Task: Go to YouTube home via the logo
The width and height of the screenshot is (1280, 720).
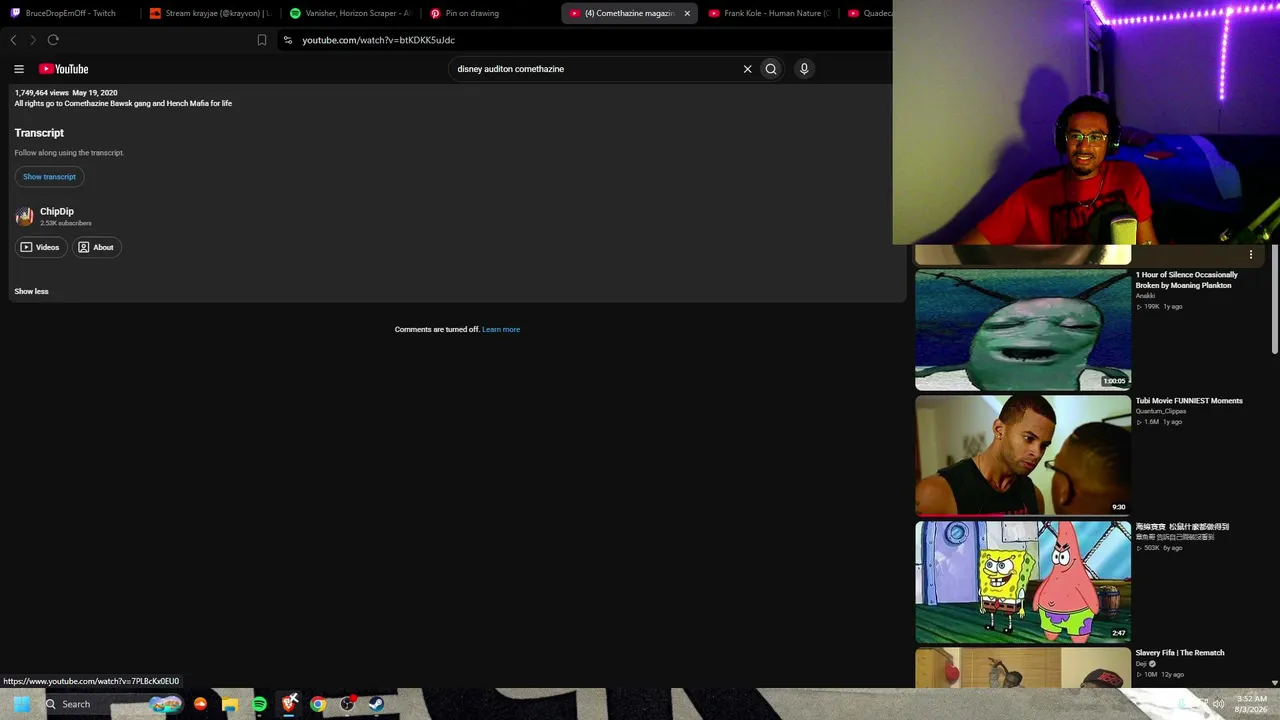Action: 64,69
